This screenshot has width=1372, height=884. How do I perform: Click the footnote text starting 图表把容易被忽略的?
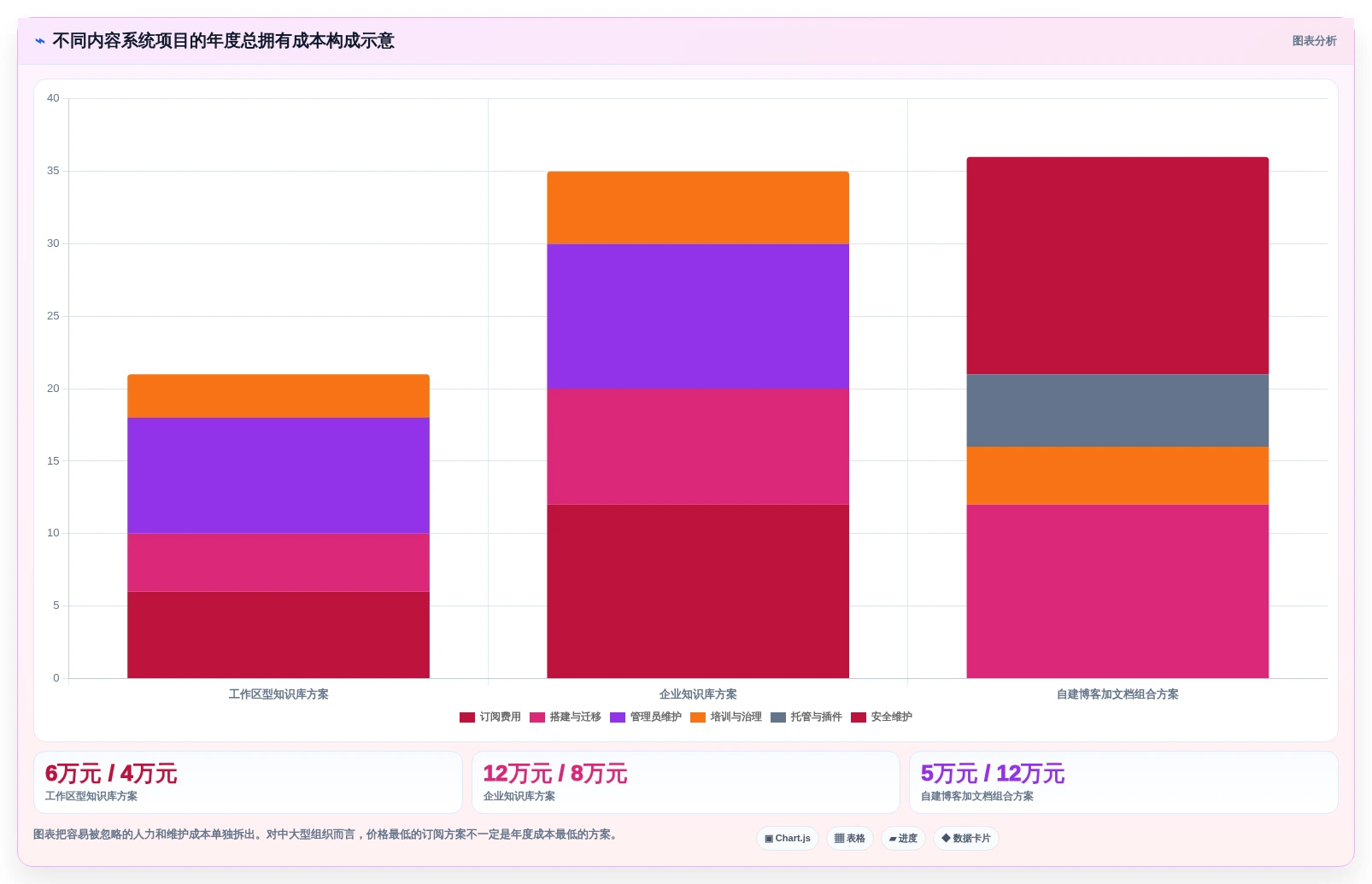point(325,834)
